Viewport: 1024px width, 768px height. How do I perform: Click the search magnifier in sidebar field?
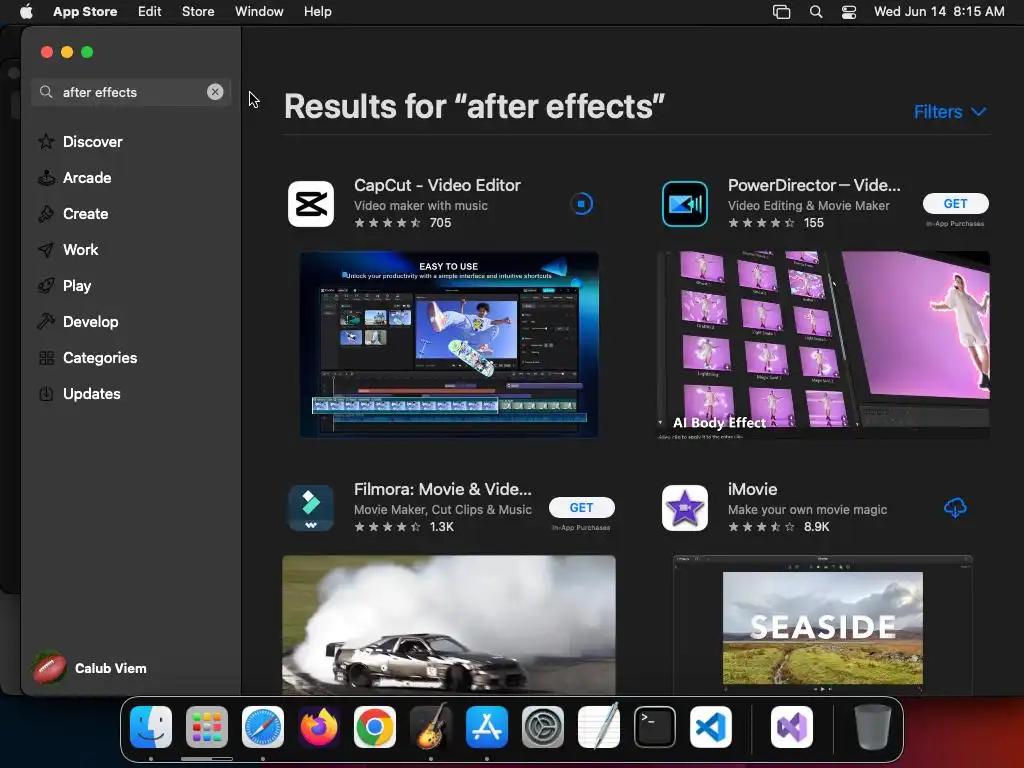(46, 92)
